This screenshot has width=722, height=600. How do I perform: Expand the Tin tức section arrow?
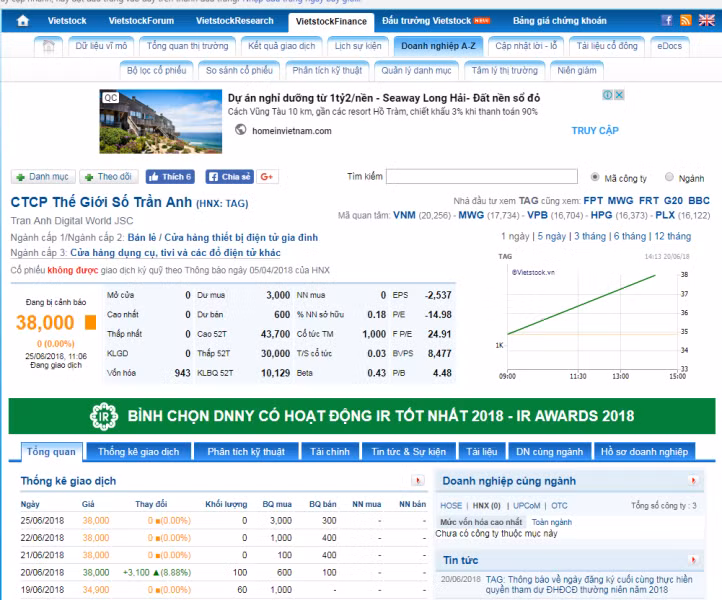(693, 560)
